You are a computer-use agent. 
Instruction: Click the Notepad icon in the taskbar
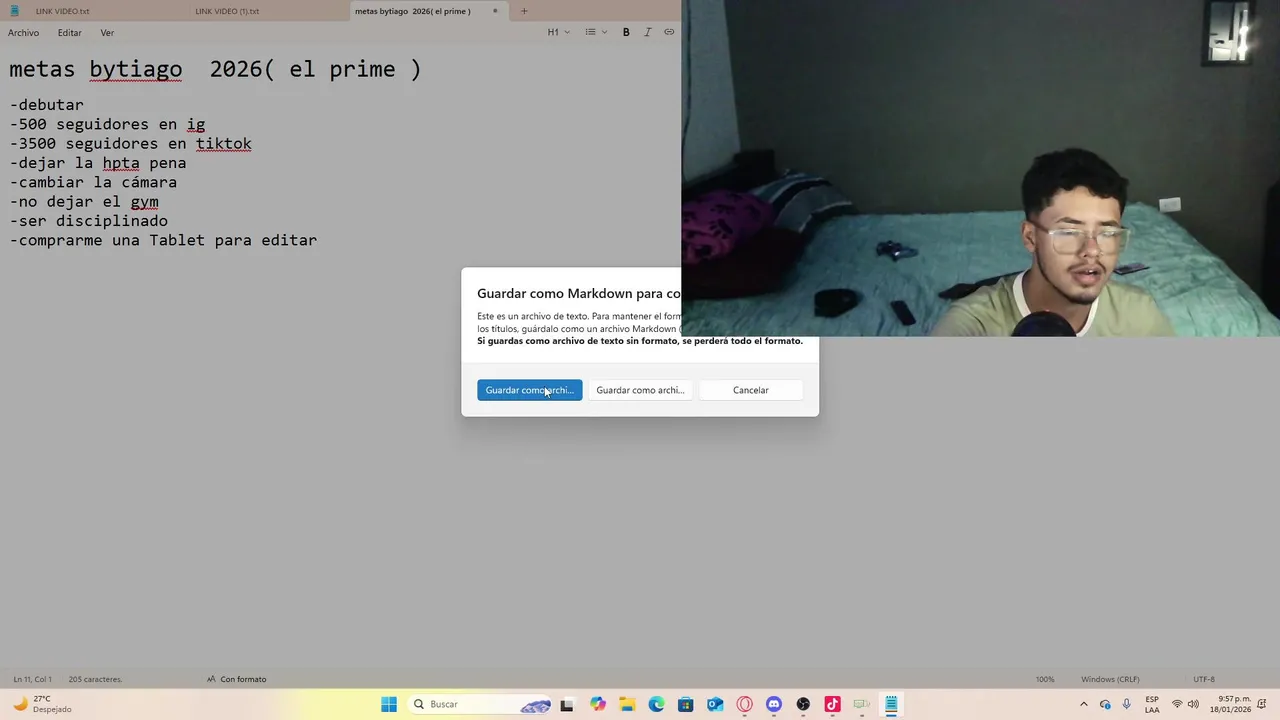pyautogui.click(x=891, y=704)
